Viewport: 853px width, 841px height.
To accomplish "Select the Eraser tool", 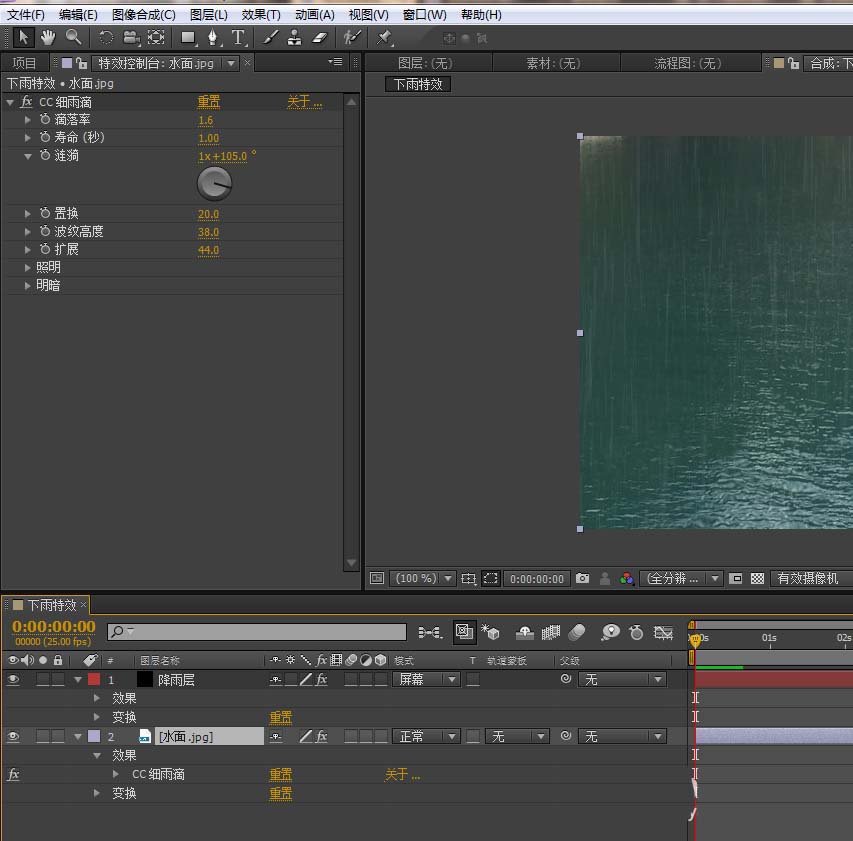I will pyautogui.click(x=319, y=37).
